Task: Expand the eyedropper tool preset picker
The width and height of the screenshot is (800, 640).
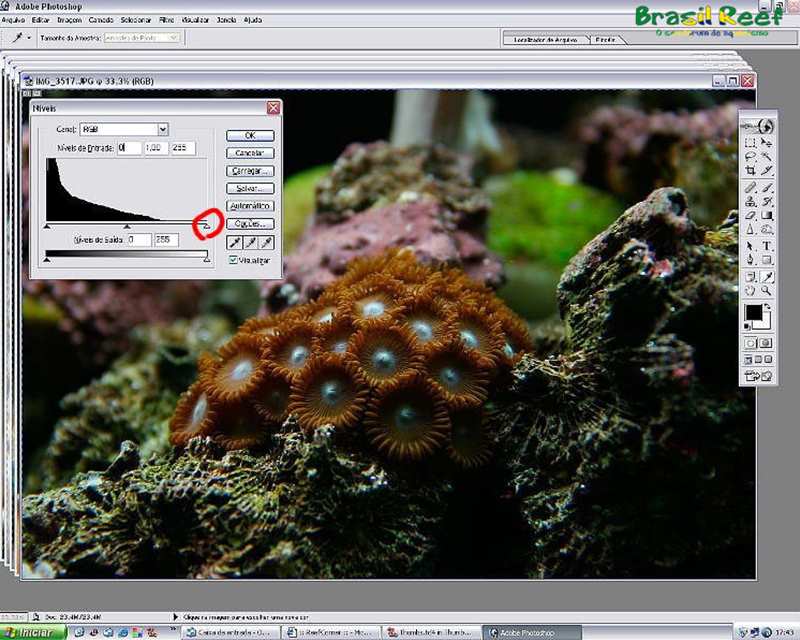Action: coord(29,37)
